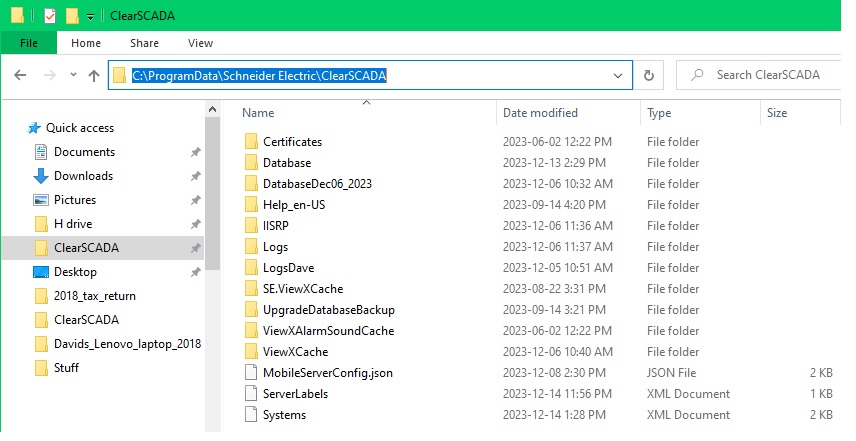856x441 pixels.
Task: Click the DatabaseDec06_2023 folder icon
Action: (x=251, y=184)
